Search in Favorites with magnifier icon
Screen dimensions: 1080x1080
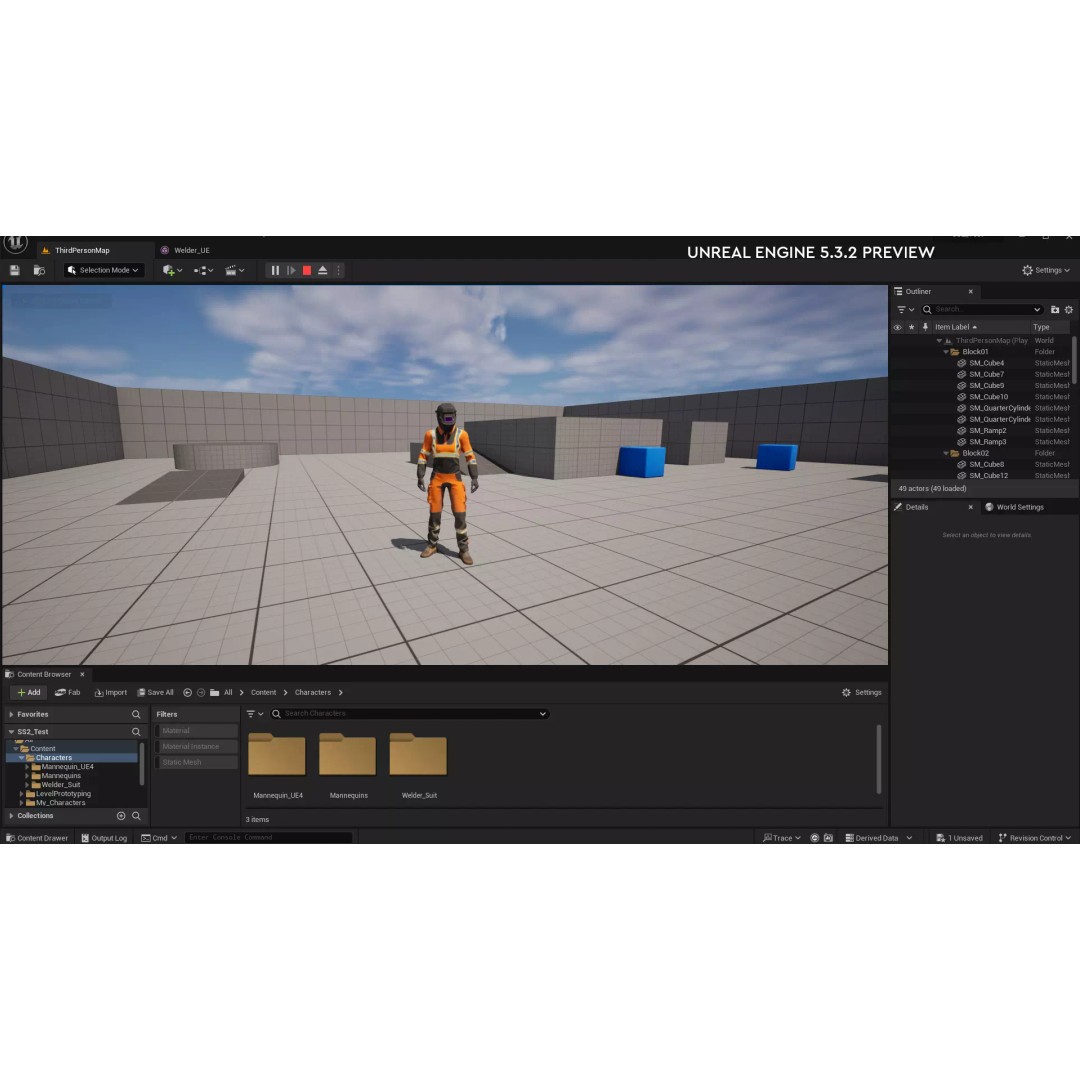point(136,715)
